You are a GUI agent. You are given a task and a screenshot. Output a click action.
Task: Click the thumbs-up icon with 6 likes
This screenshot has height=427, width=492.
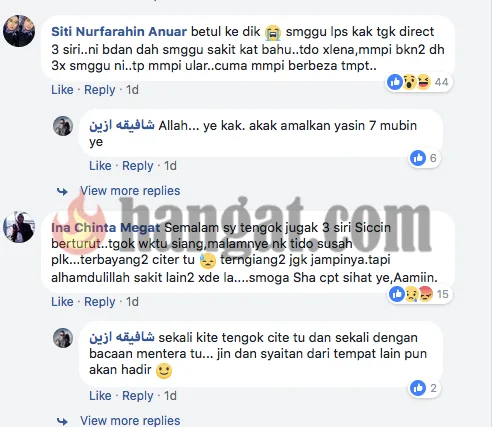coord(418,158)
